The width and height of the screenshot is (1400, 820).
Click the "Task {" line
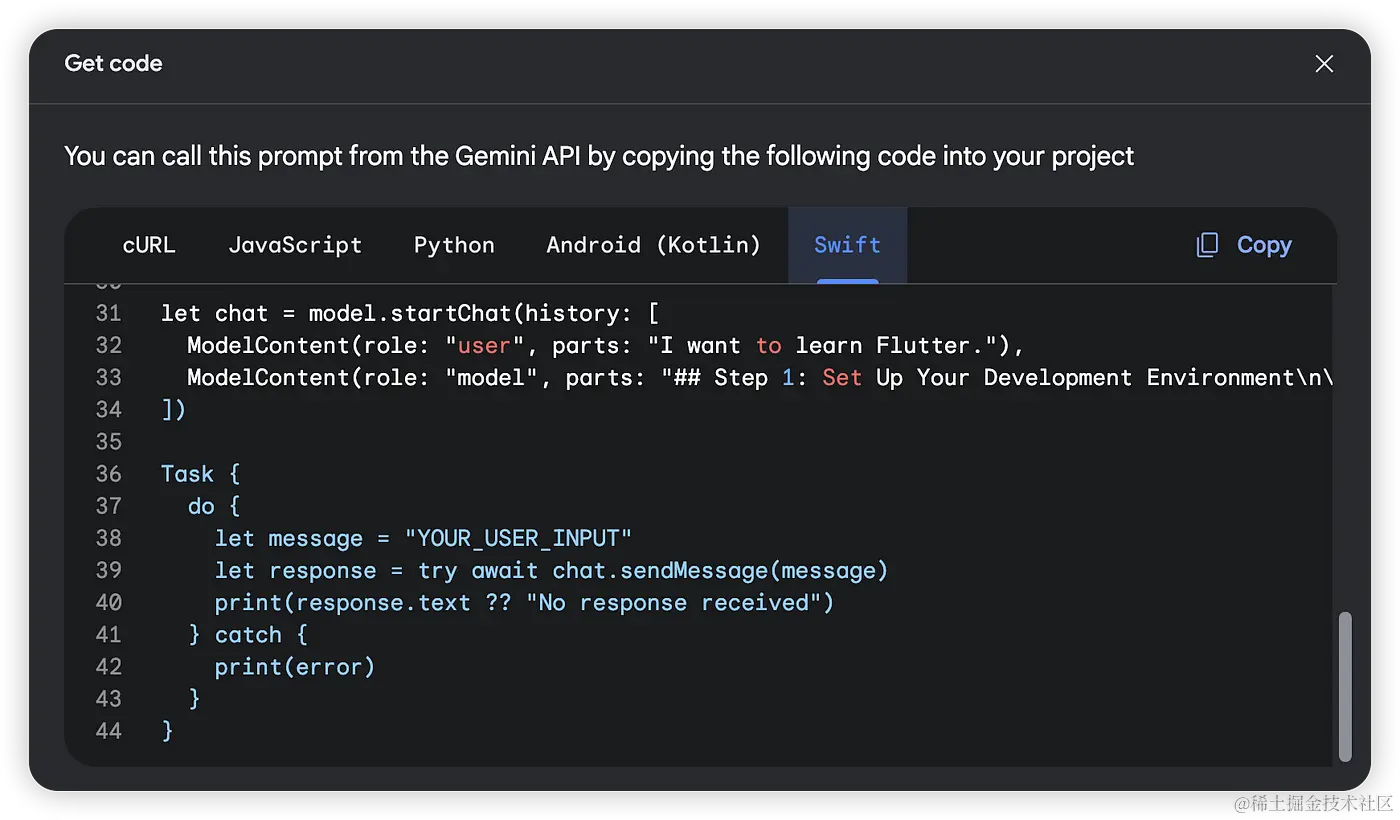point(200,473)
